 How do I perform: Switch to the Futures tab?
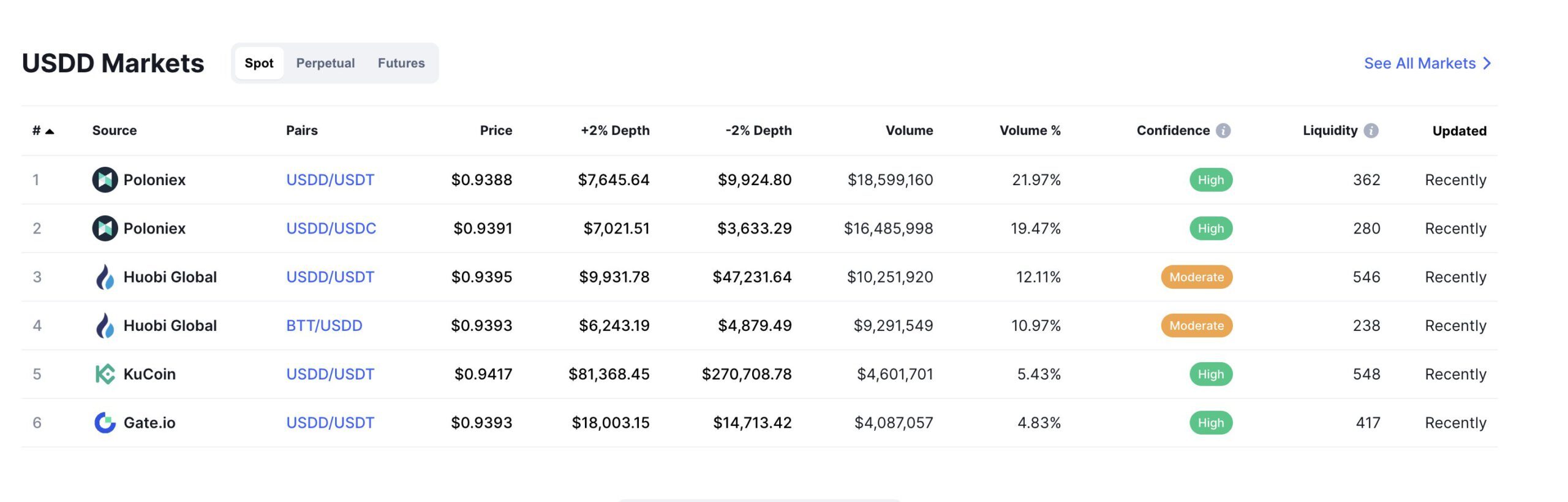(x=401, y=63)
